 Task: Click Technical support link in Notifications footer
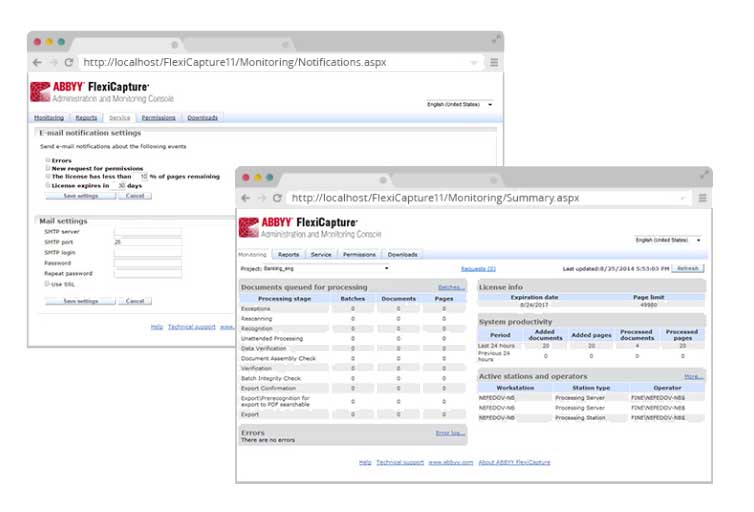pos(191,327)
